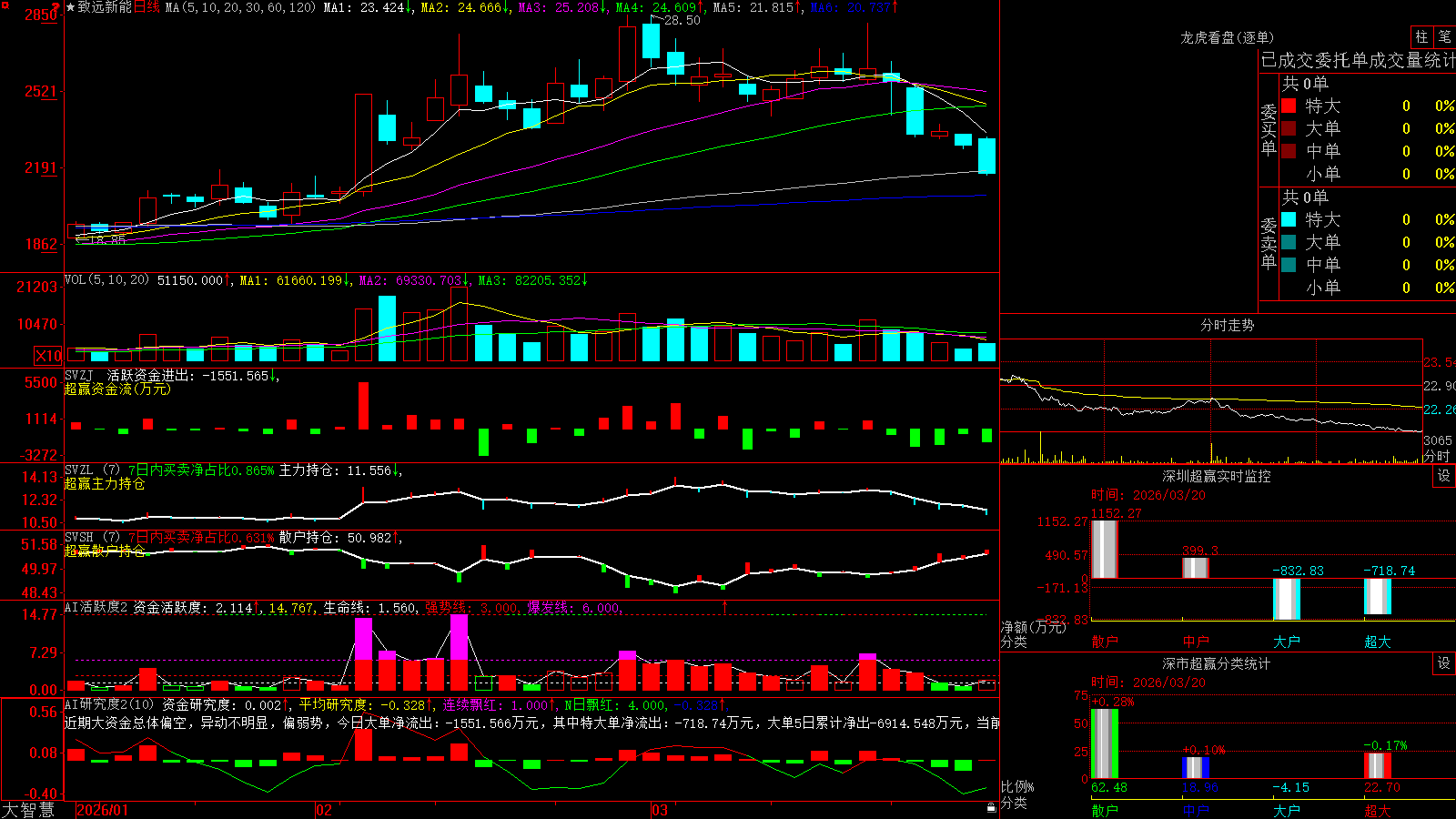Click 超赢主力持仓 label

105,483
